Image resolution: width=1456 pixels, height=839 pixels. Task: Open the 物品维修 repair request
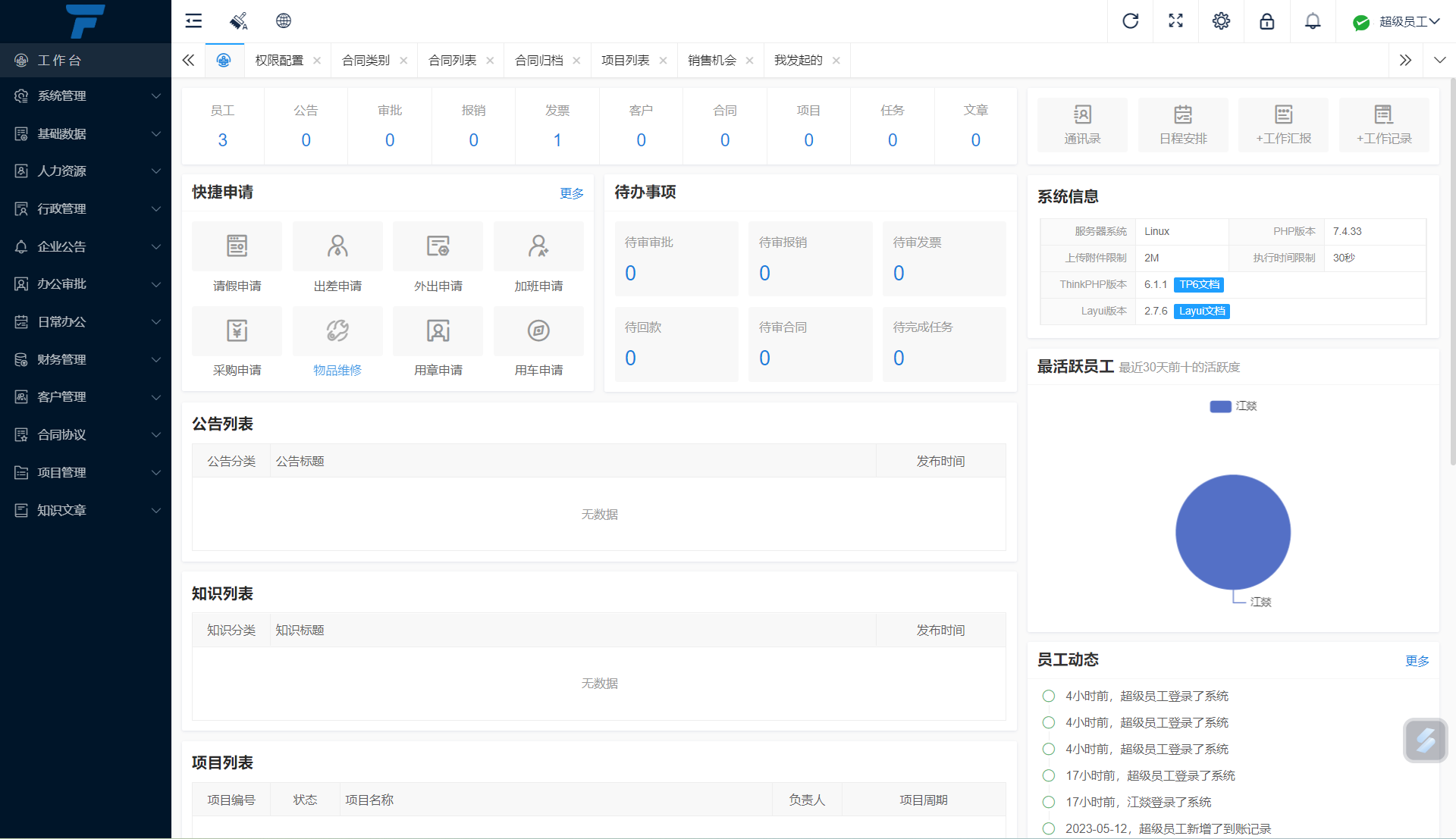click(x=337, y=343)
